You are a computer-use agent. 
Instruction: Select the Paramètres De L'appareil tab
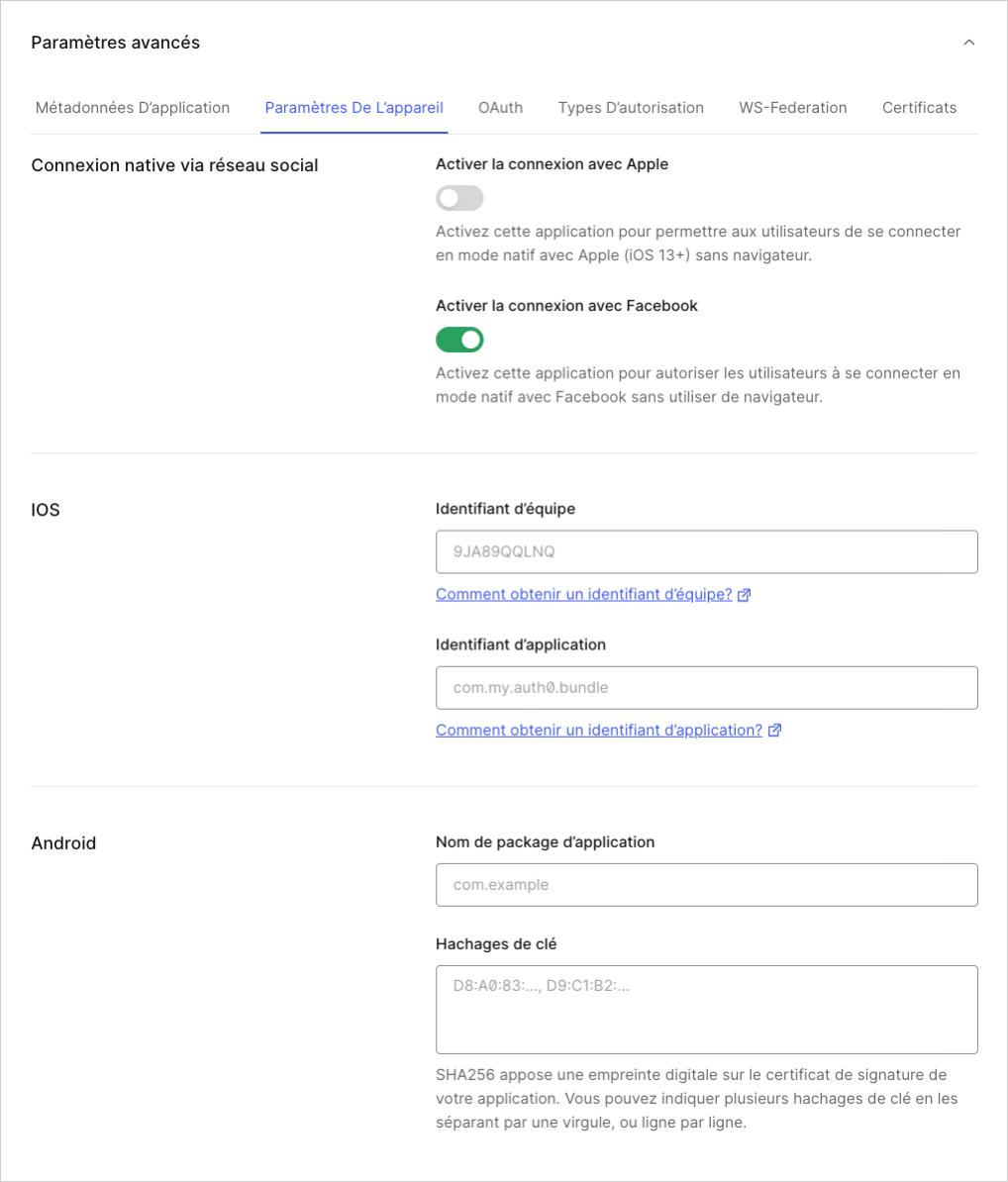coord(354,108)
